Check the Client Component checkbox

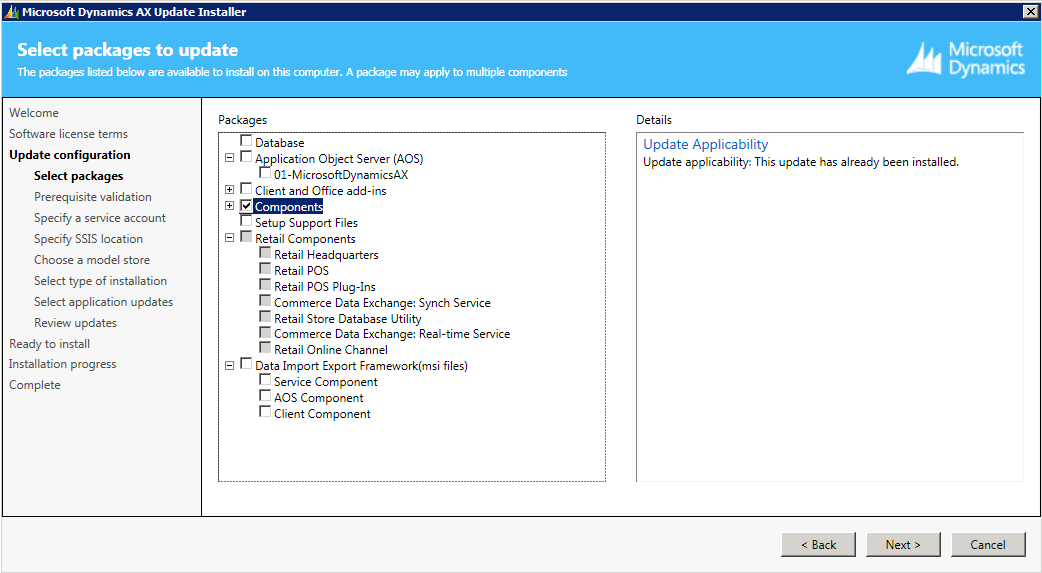point(265,413)
